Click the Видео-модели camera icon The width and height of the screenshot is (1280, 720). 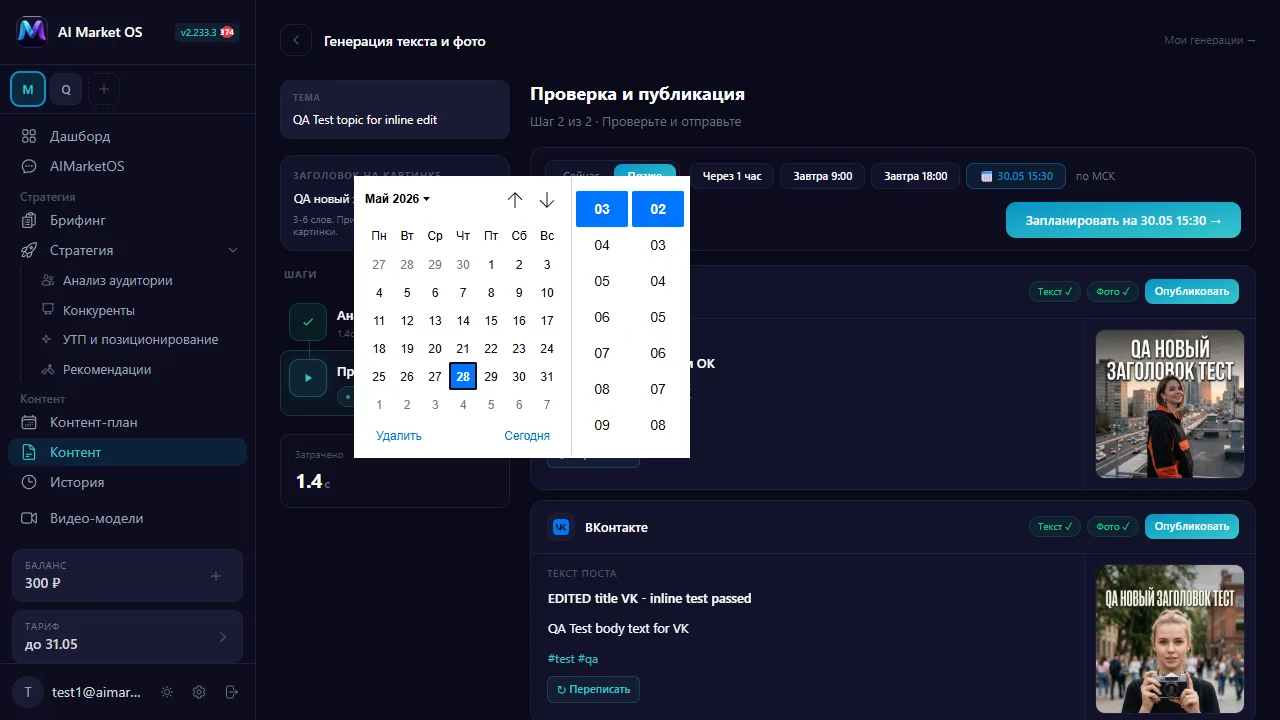click(x=30, y=518)
